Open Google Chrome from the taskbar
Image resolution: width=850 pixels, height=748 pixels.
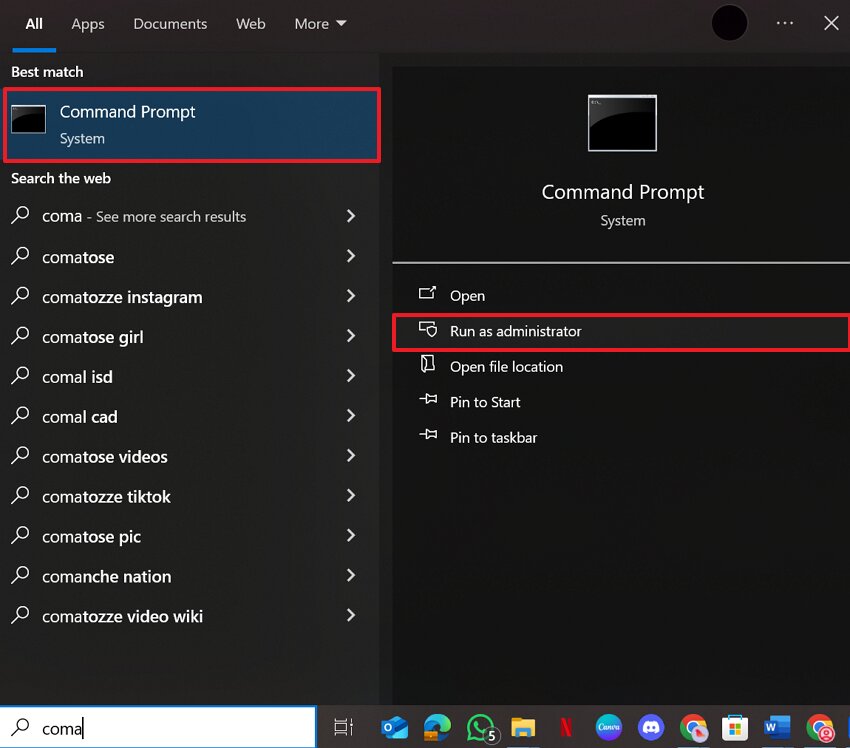point(694,727)
